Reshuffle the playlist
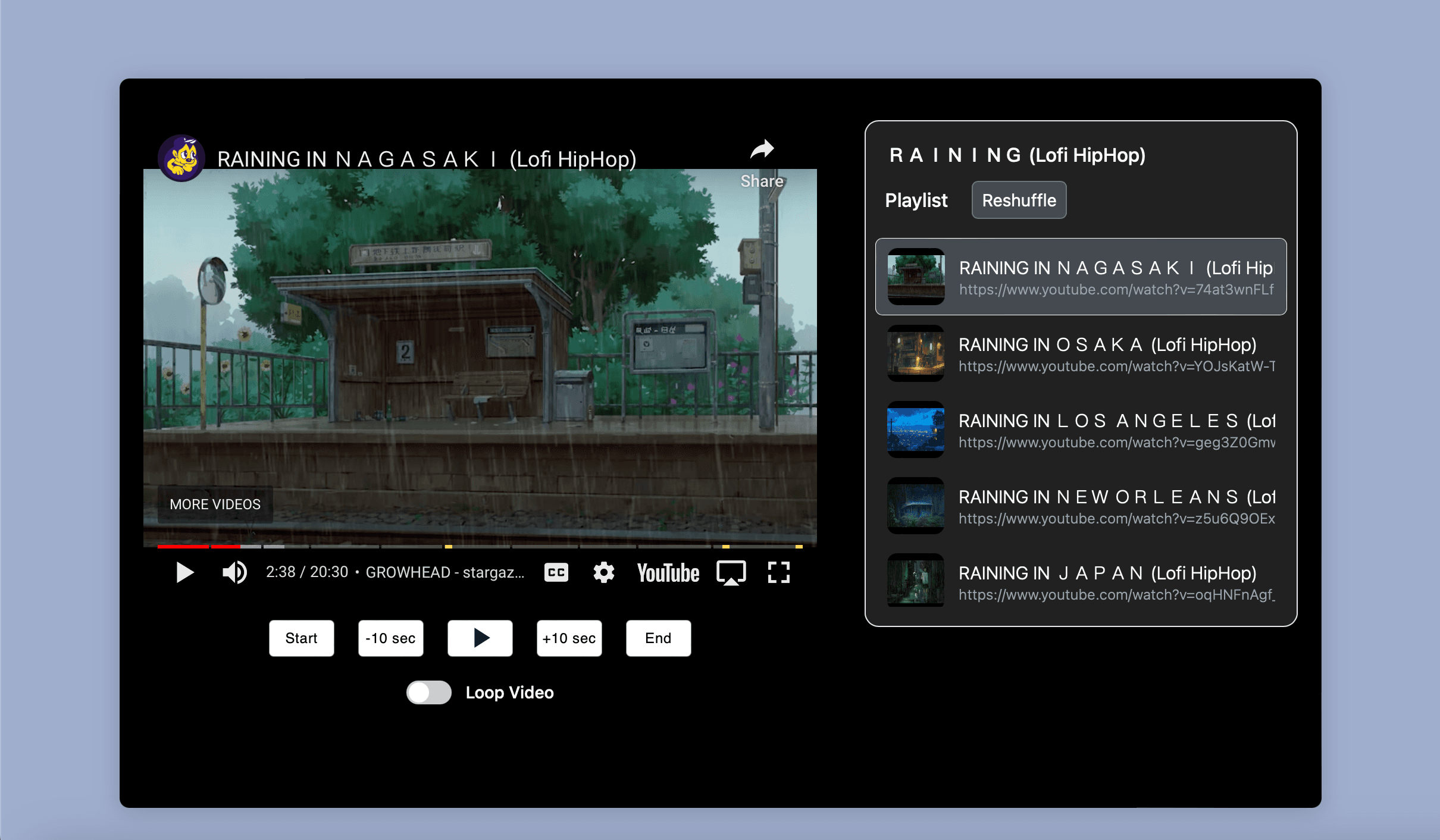Image resolution: width=1440 pixels, height=840 pixels. tap(1019, 200)
